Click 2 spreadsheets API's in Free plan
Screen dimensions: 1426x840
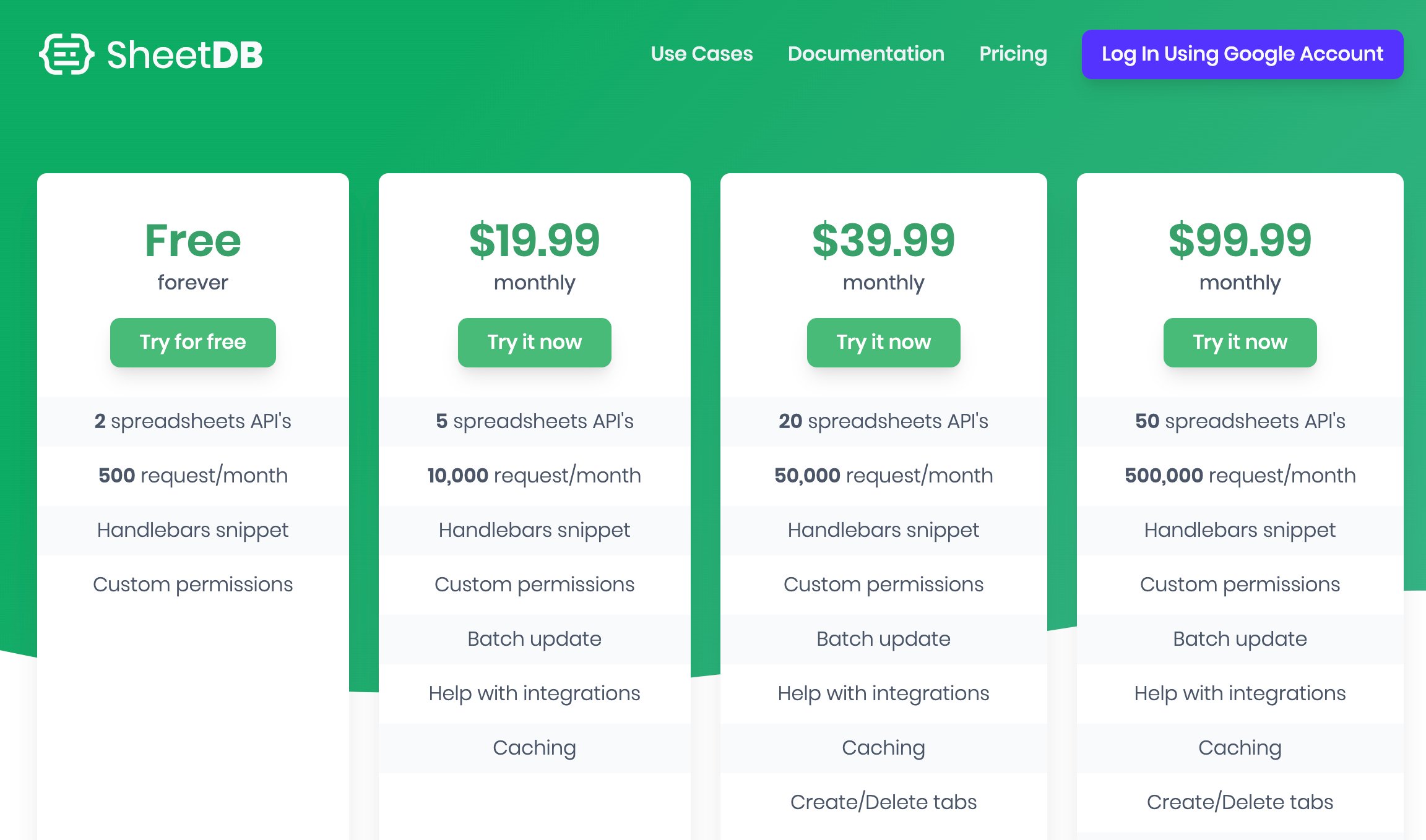192,421
